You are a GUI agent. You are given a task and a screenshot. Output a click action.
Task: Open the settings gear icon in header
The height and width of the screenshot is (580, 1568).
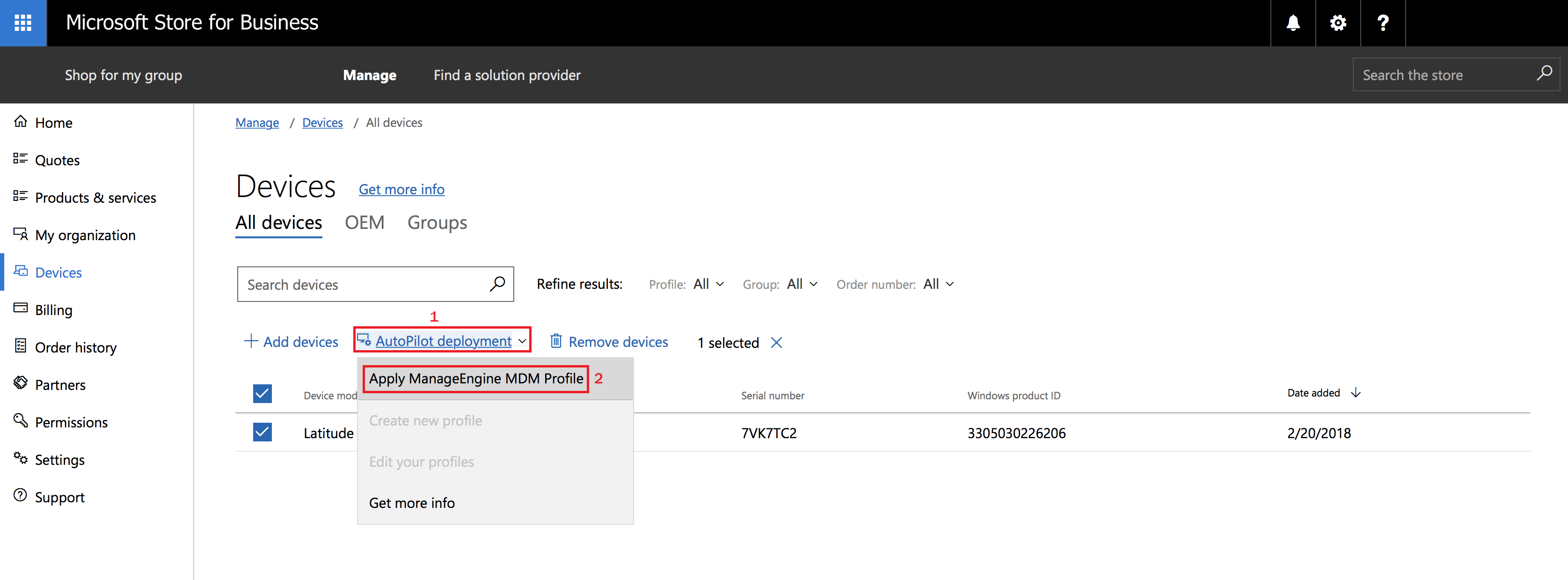tap(1337, 23)
